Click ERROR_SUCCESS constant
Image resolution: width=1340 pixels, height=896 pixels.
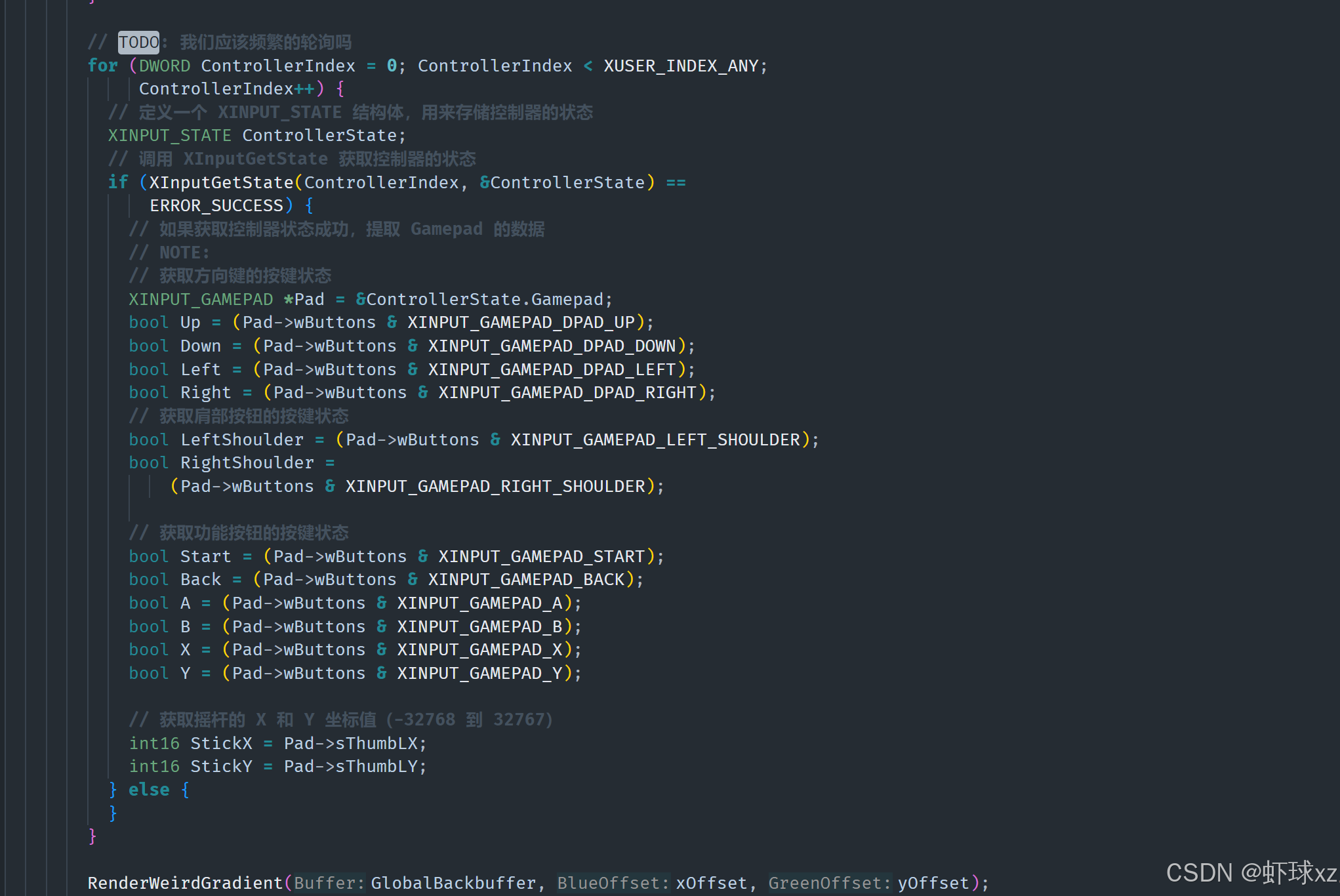(x=216, y=205)
